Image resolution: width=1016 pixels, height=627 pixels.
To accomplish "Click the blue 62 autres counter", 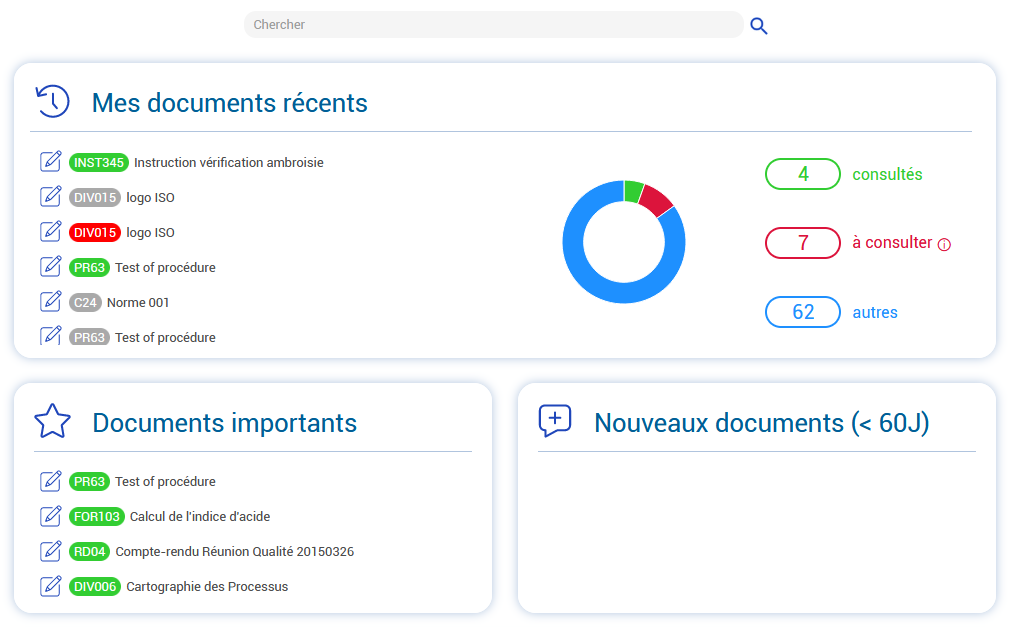I will click(803, 312).
